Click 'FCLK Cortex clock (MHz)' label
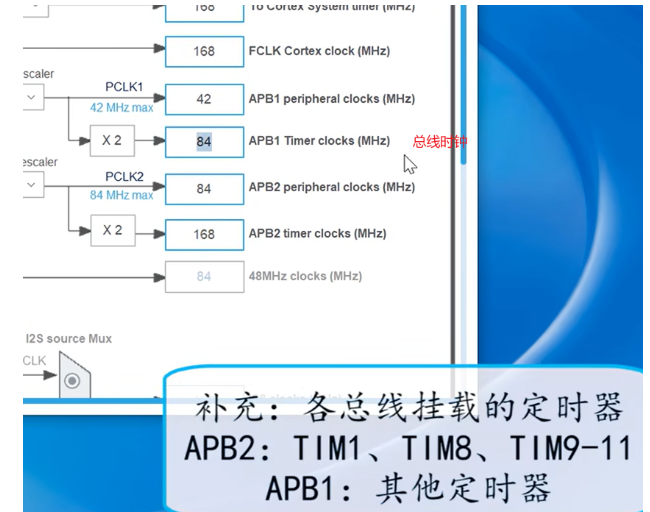650x512 pixels. point(319,51)
